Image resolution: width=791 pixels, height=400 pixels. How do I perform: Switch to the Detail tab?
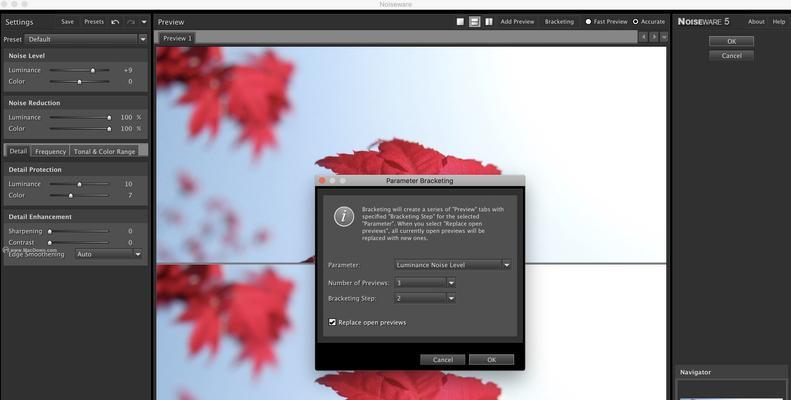click(18, 151)
